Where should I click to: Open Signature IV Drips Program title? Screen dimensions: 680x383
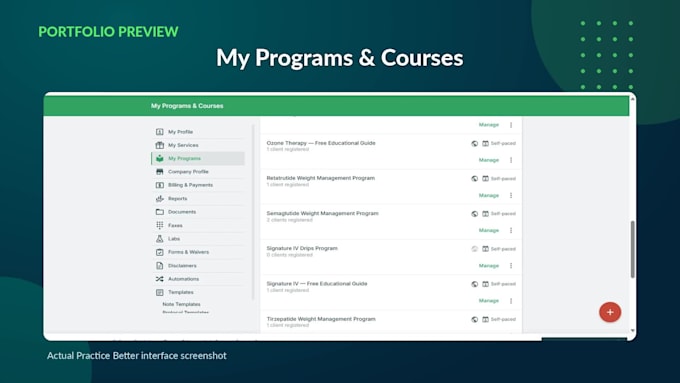click(302, 249)
